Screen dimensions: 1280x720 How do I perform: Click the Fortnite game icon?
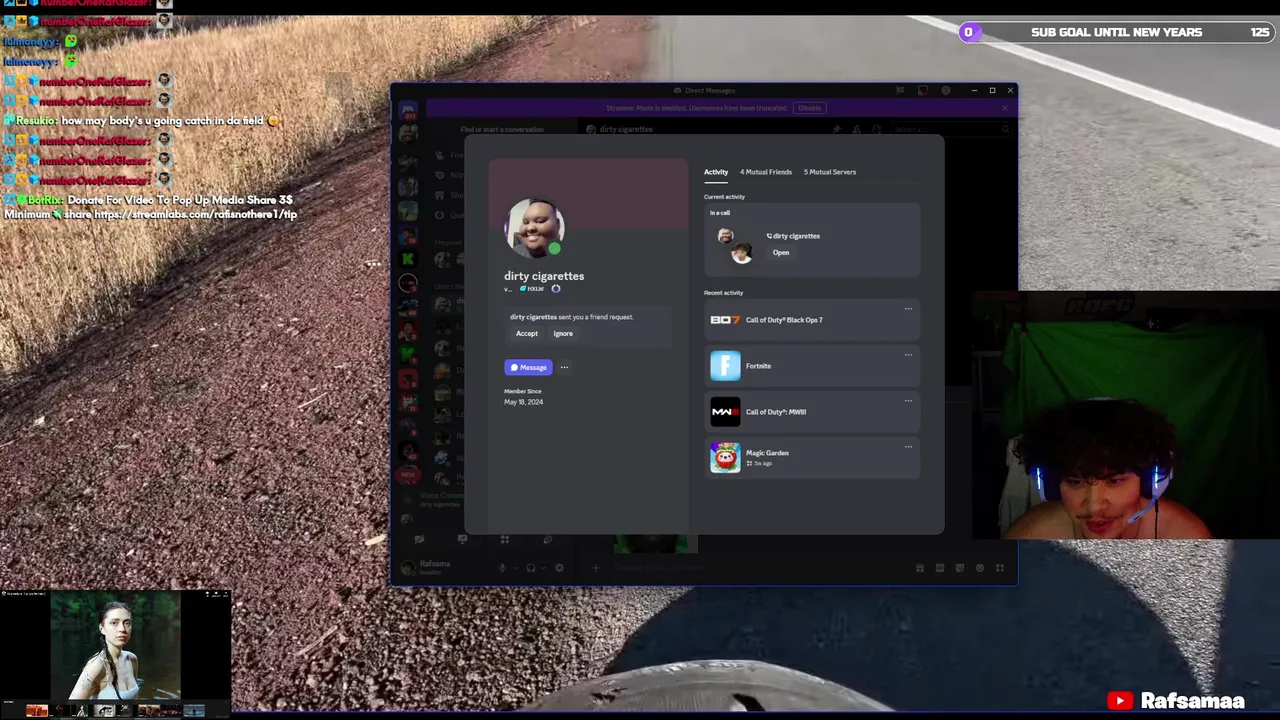tap(725, 366)
